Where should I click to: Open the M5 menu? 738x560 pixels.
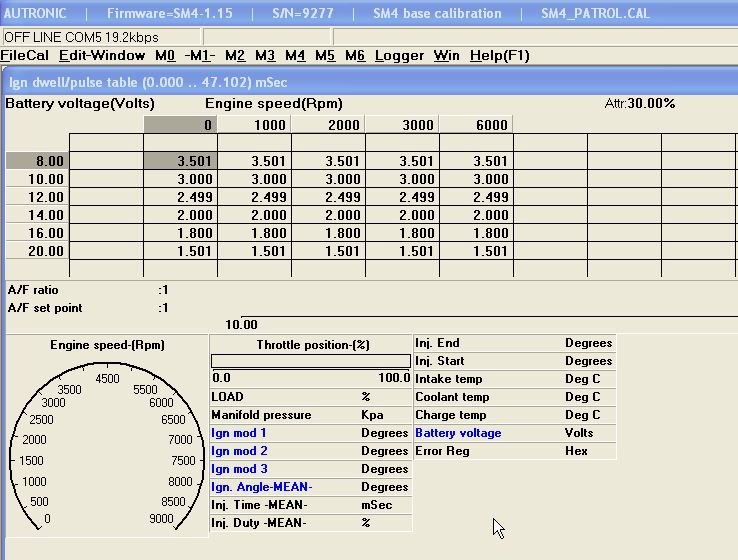pos(325,56)
